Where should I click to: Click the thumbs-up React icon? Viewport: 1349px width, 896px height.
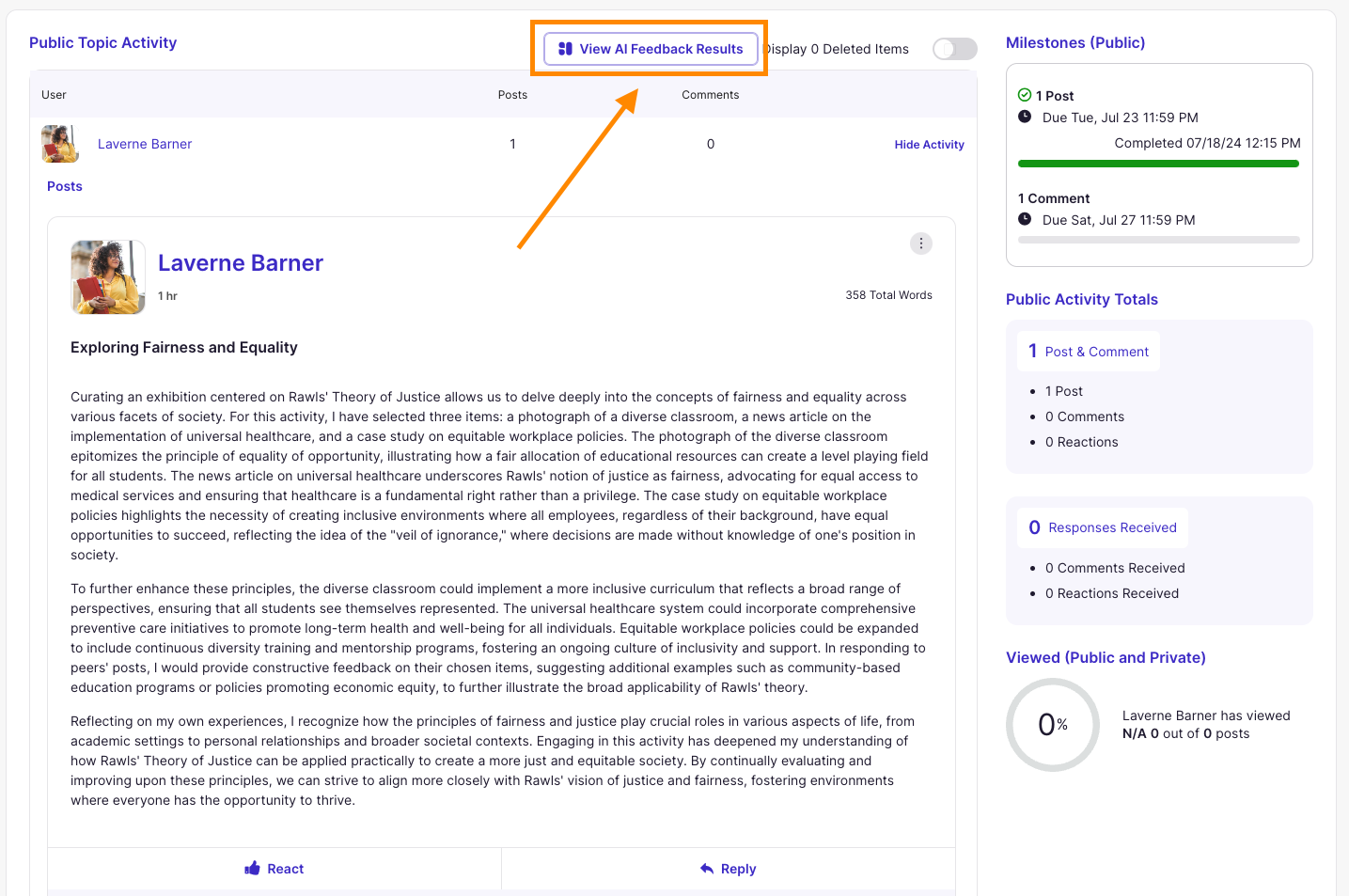252,869
